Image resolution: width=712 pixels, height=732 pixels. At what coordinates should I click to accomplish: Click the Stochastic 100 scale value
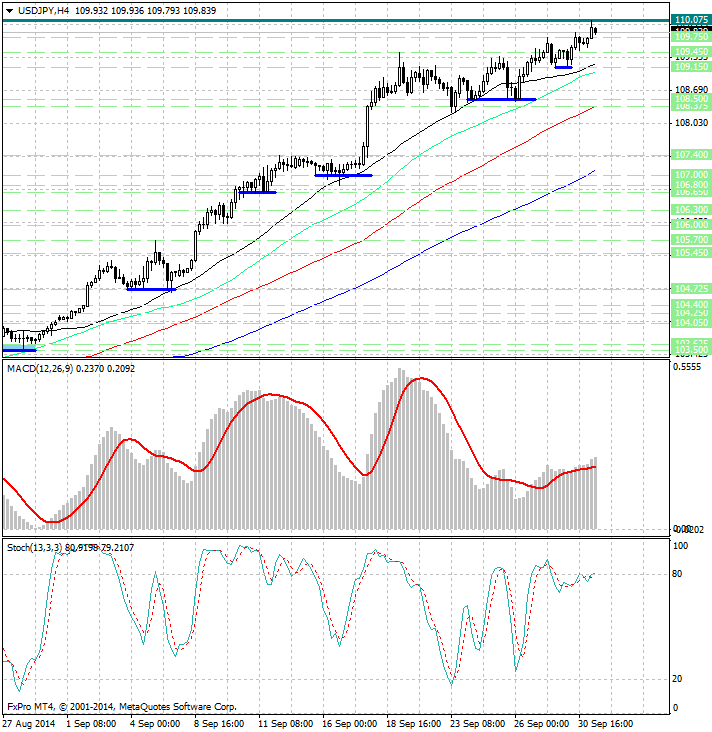click(680, 545)
